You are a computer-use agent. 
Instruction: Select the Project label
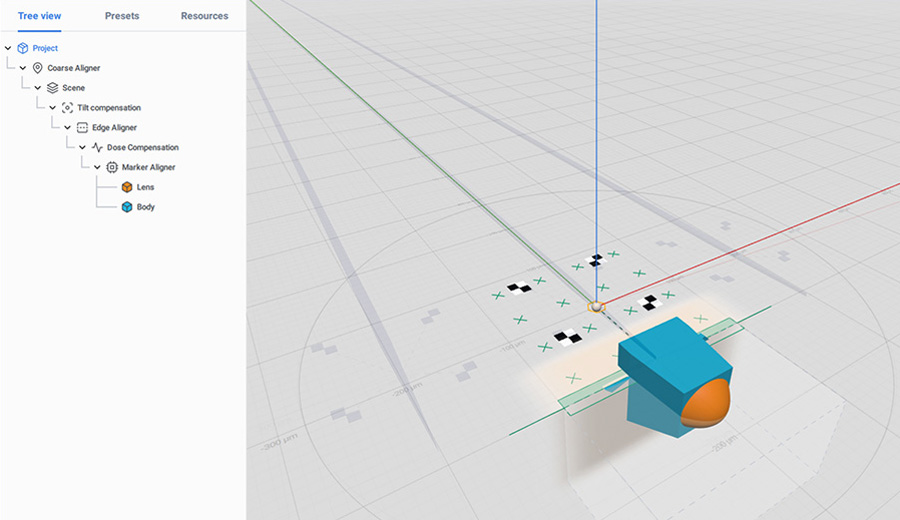tap(45, 48)
